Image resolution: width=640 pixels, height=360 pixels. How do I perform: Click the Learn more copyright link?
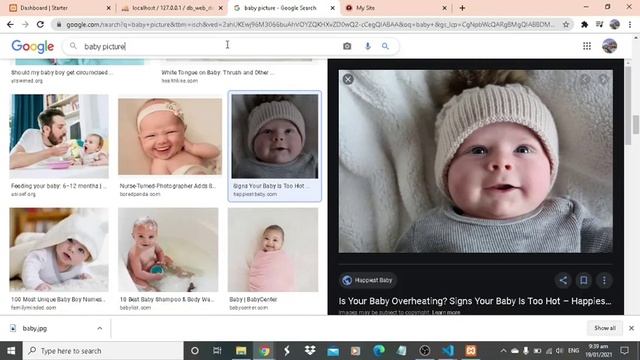point(446,312)
